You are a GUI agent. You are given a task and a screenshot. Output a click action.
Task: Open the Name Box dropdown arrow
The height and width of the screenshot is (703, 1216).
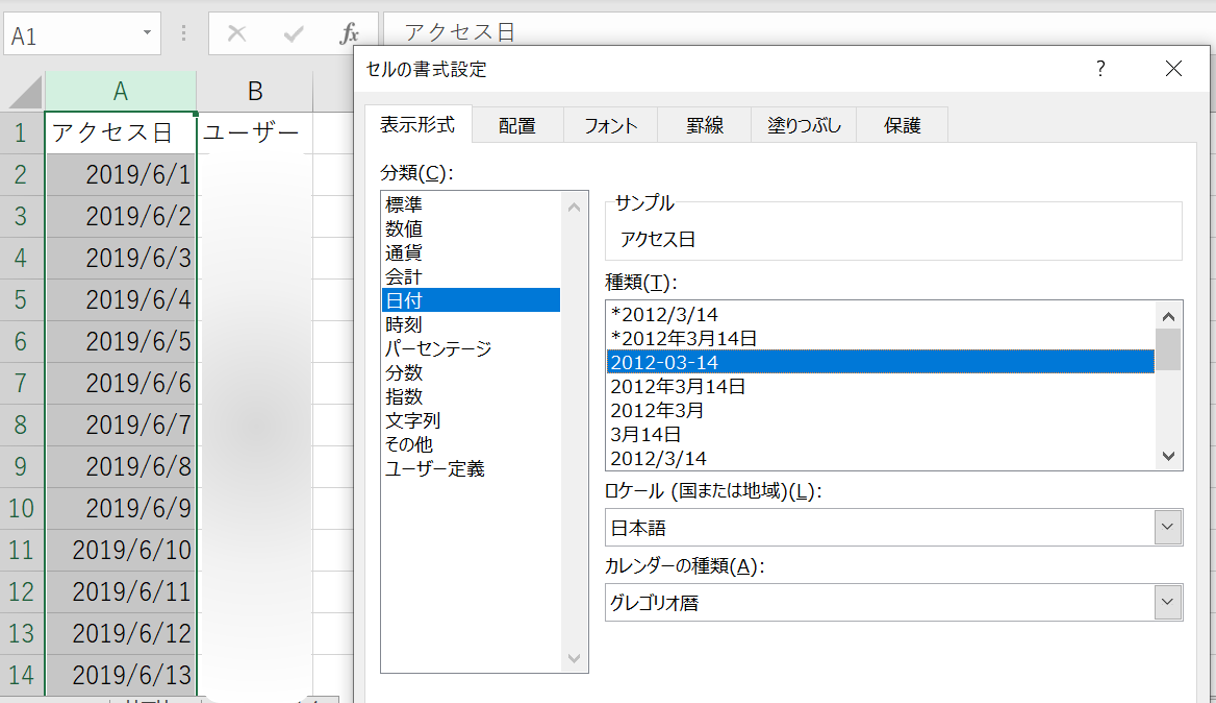pyautogui.click(x=147, y=34)
